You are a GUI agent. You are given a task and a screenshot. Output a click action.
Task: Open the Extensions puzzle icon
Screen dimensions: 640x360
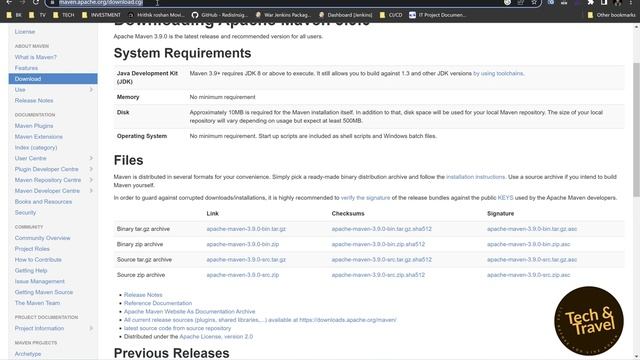point(591,2)
